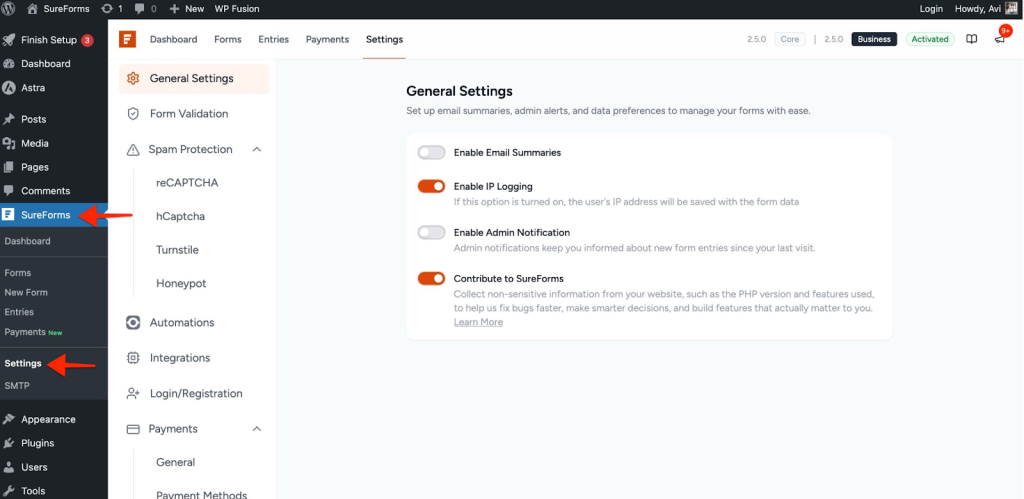
Task: Open the Howdy, Avi account menu
Action: (986, 9)
